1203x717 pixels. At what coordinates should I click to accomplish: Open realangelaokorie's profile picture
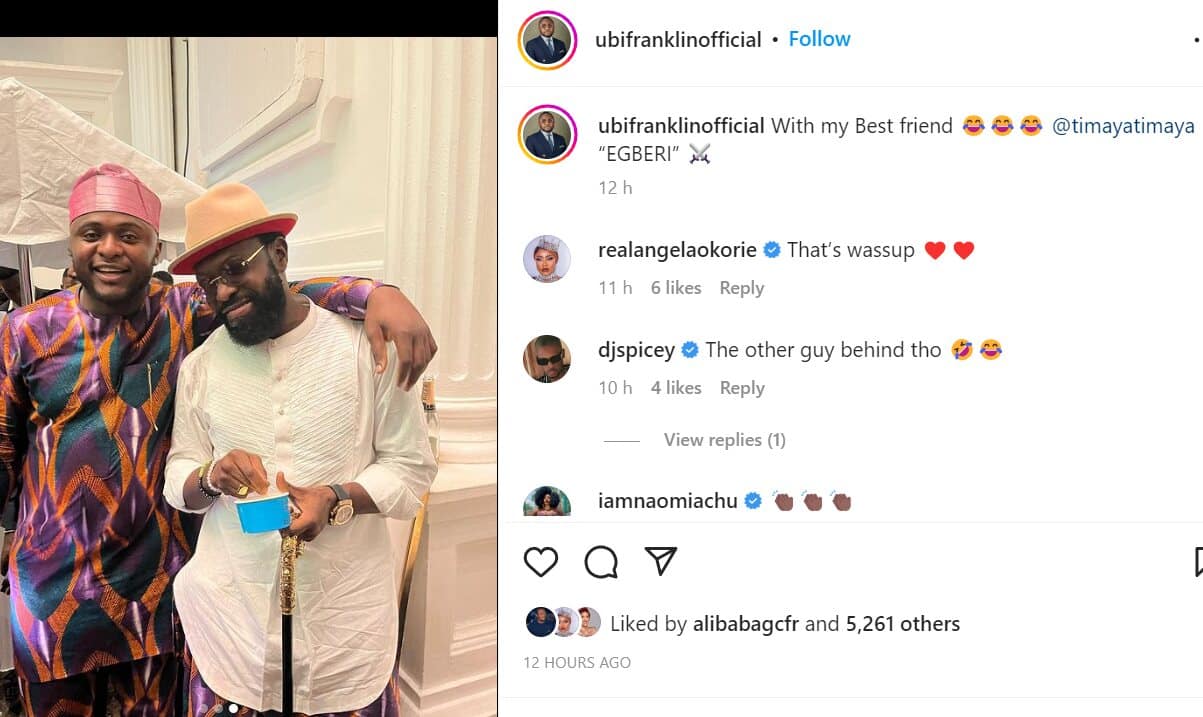point(547,259)
